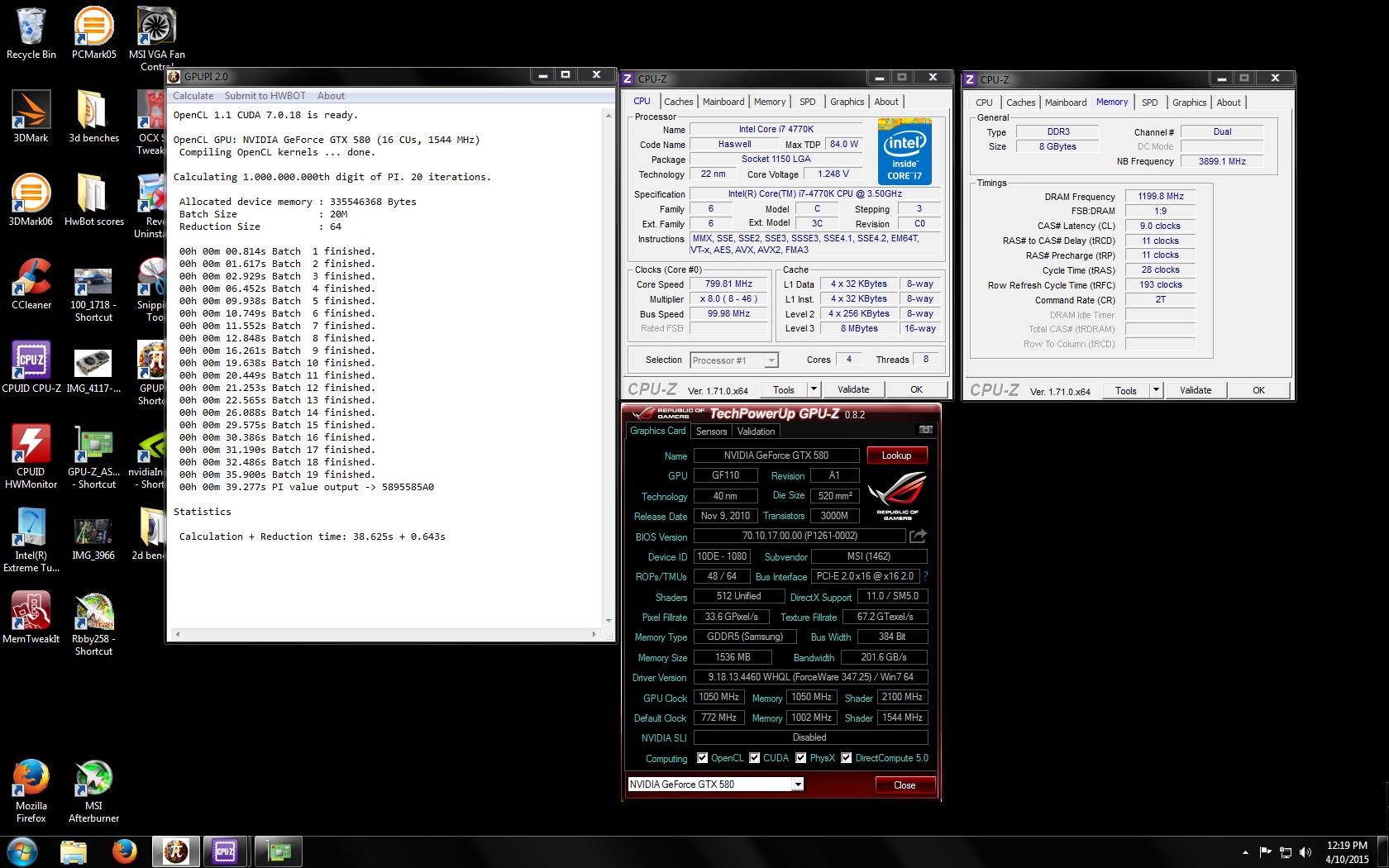
Task: Click the Windows Start button
Action: pyautogui.click(x=22, y=851)
